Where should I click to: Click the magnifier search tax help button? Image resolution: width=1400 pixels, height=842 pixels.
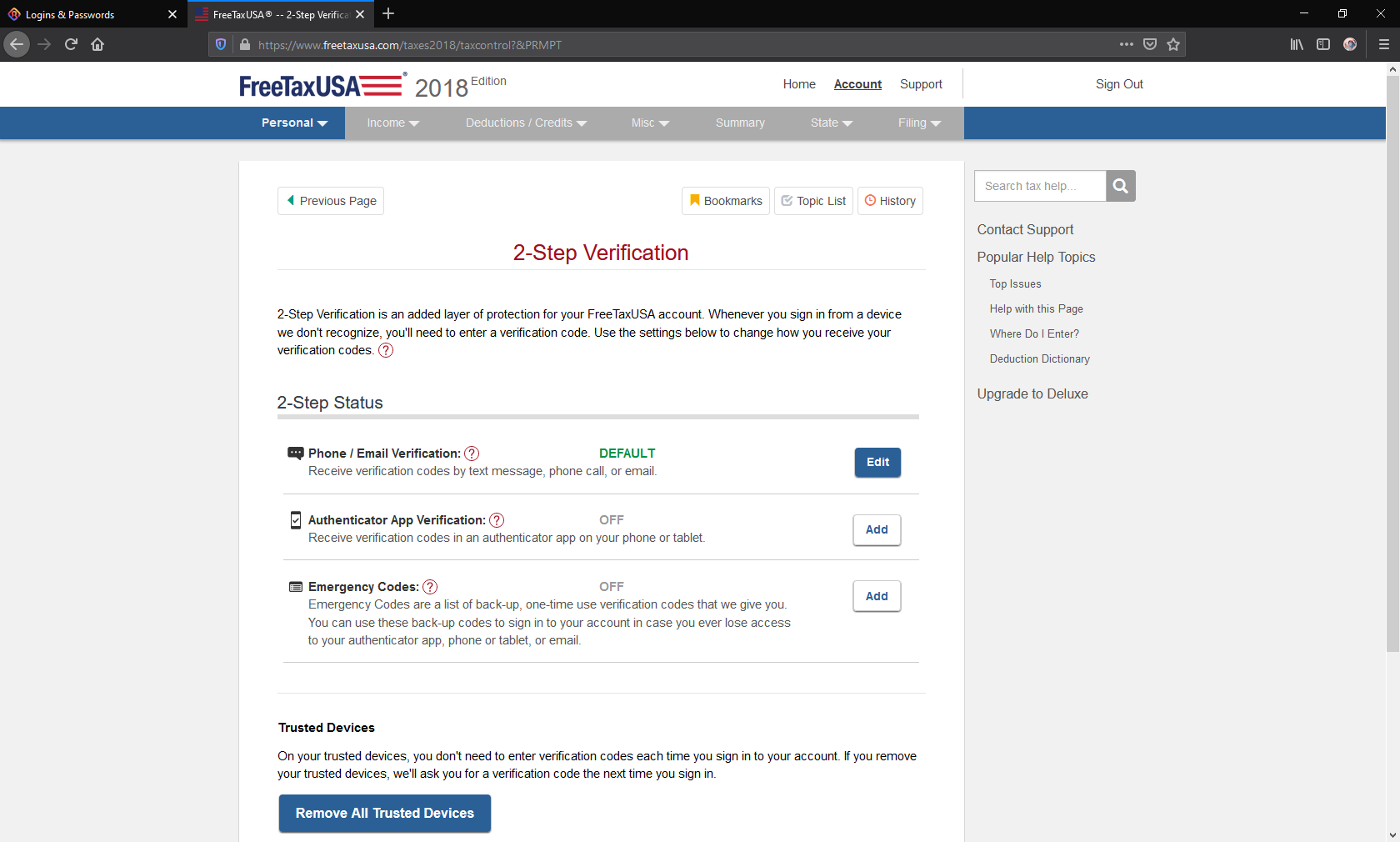[x=1121, y=186]
